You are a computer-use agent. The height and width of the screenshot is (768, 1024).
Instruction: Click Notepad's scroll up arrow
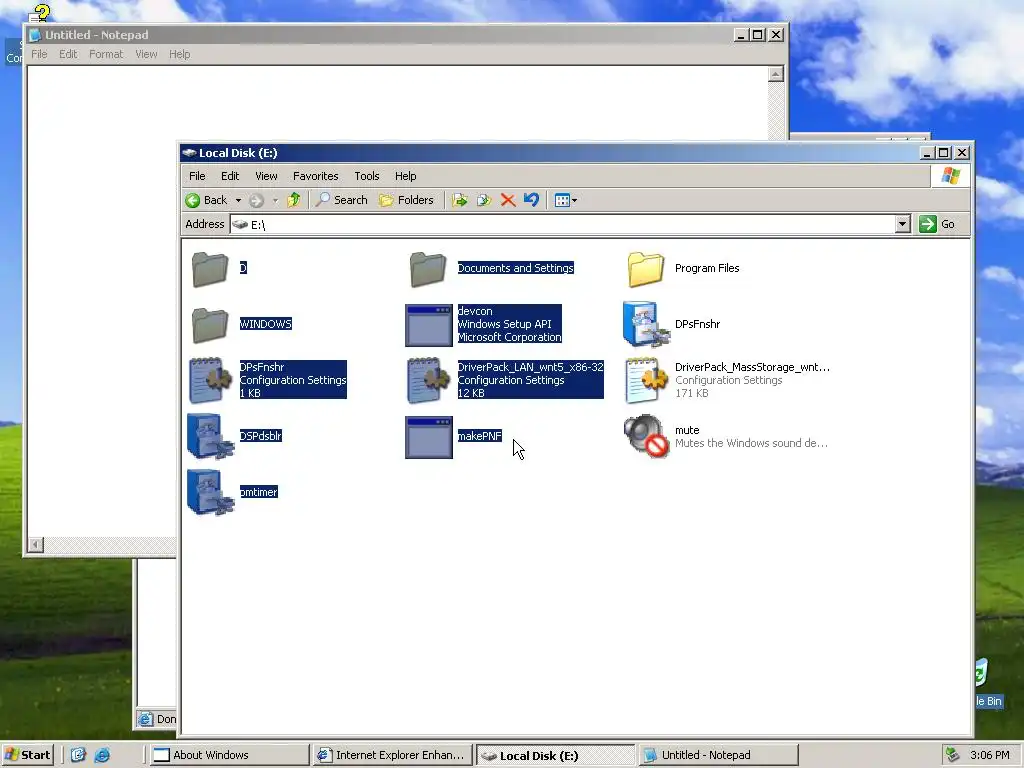tap(775, 74)
